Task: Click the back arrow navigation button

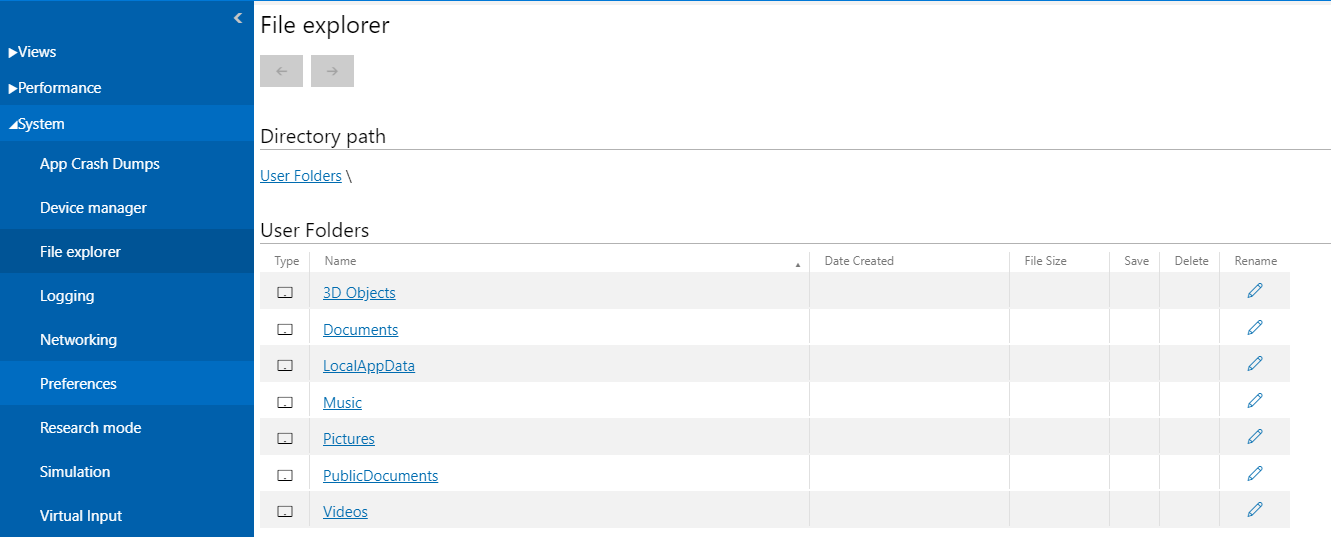Action: pyautogui.click(x=281, y=71)
